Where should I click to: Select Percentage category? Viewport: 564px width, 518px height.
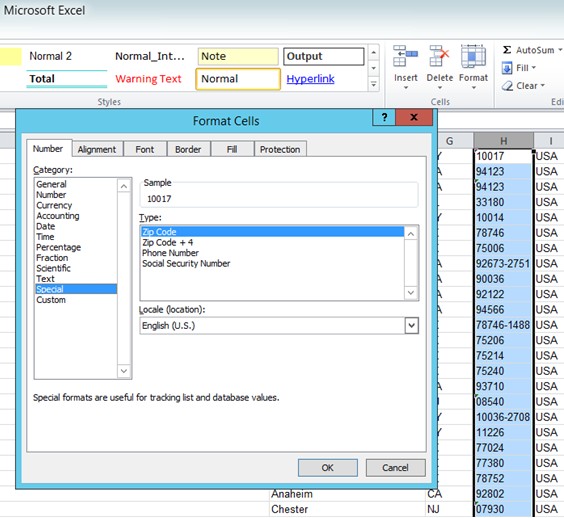pos(76,247)
